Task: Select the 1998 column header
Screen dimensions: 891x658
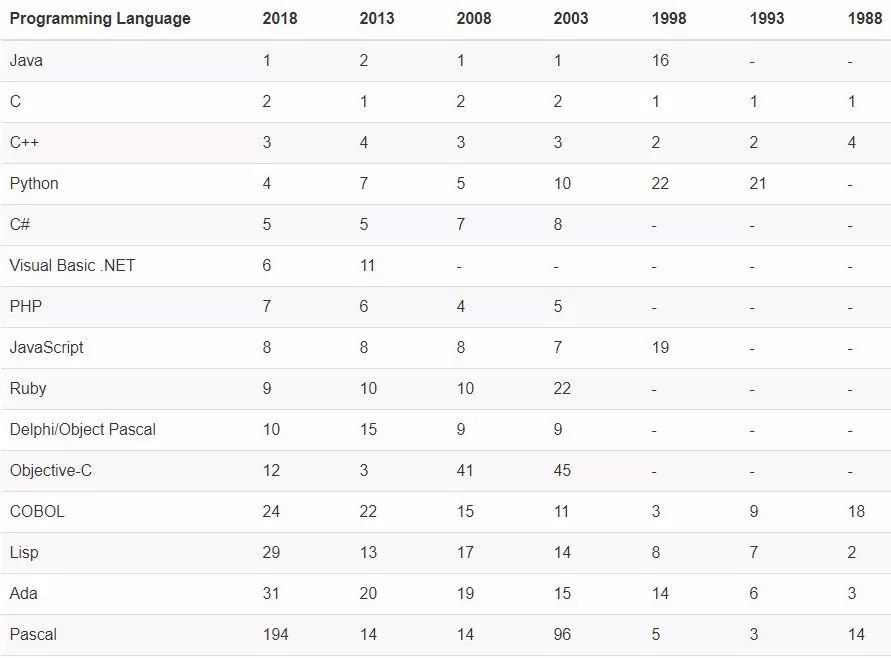Action: [669, 19]
